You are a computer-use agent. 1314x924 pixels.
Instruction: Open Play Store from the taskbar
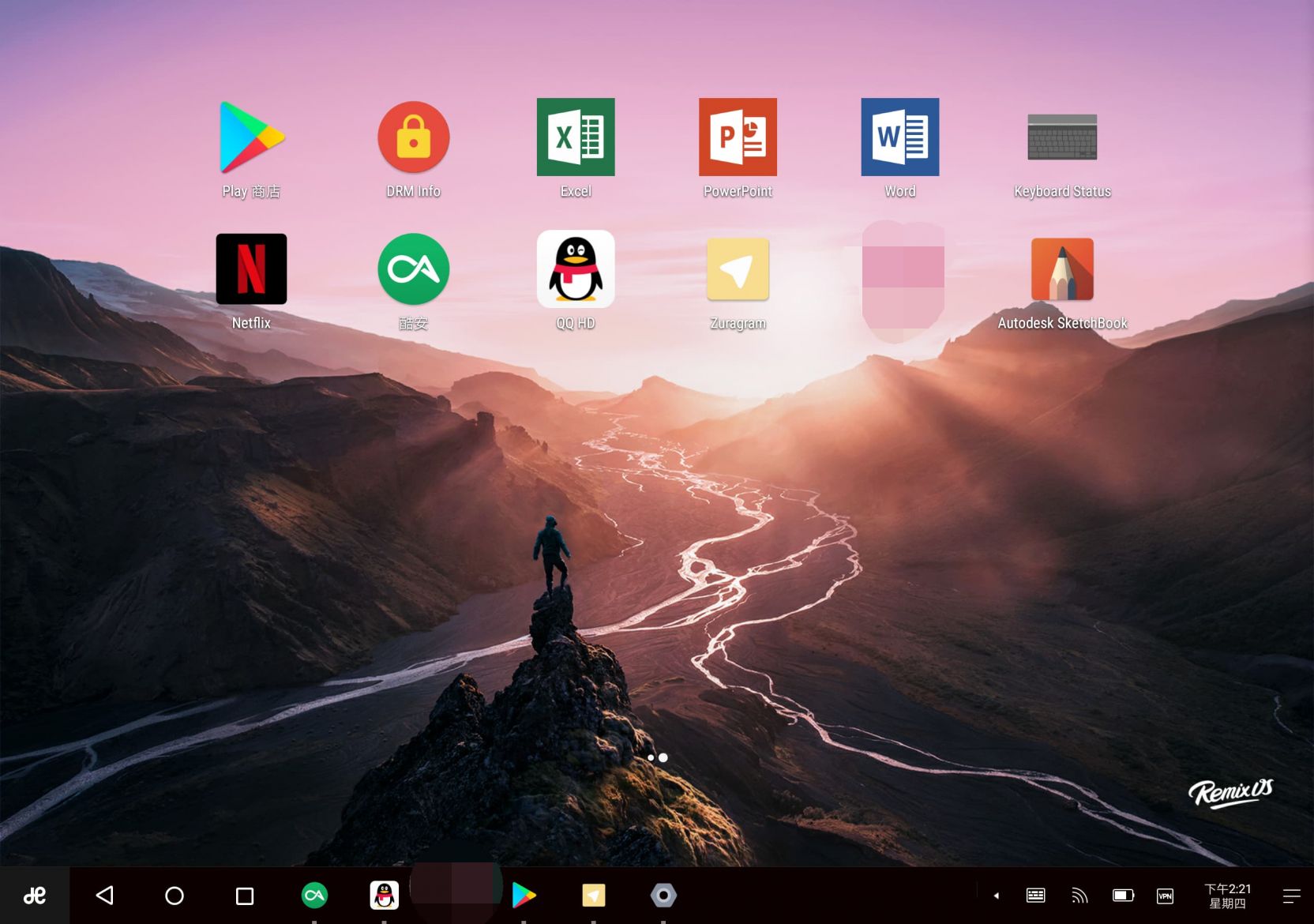pos(524,896)
